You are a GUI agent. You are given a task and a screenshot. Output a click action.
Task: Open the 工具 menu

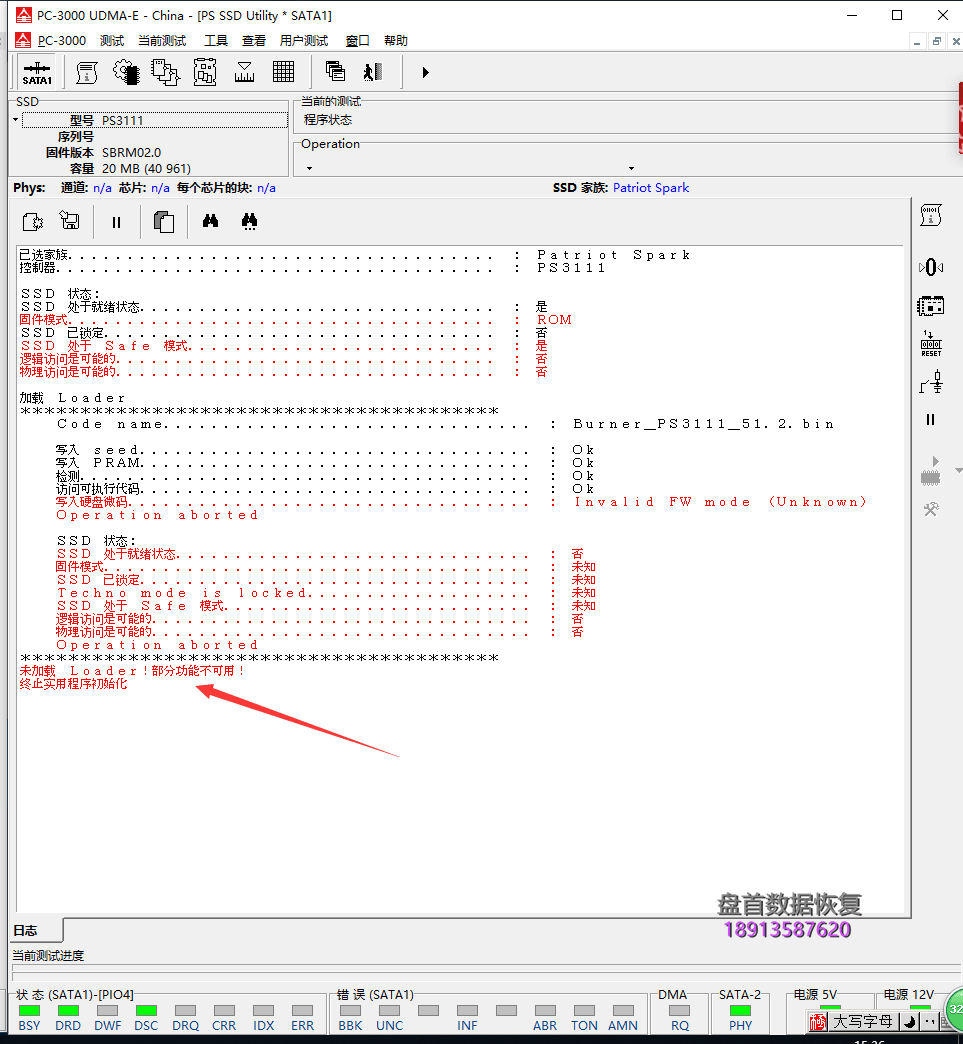pos(216,41)
